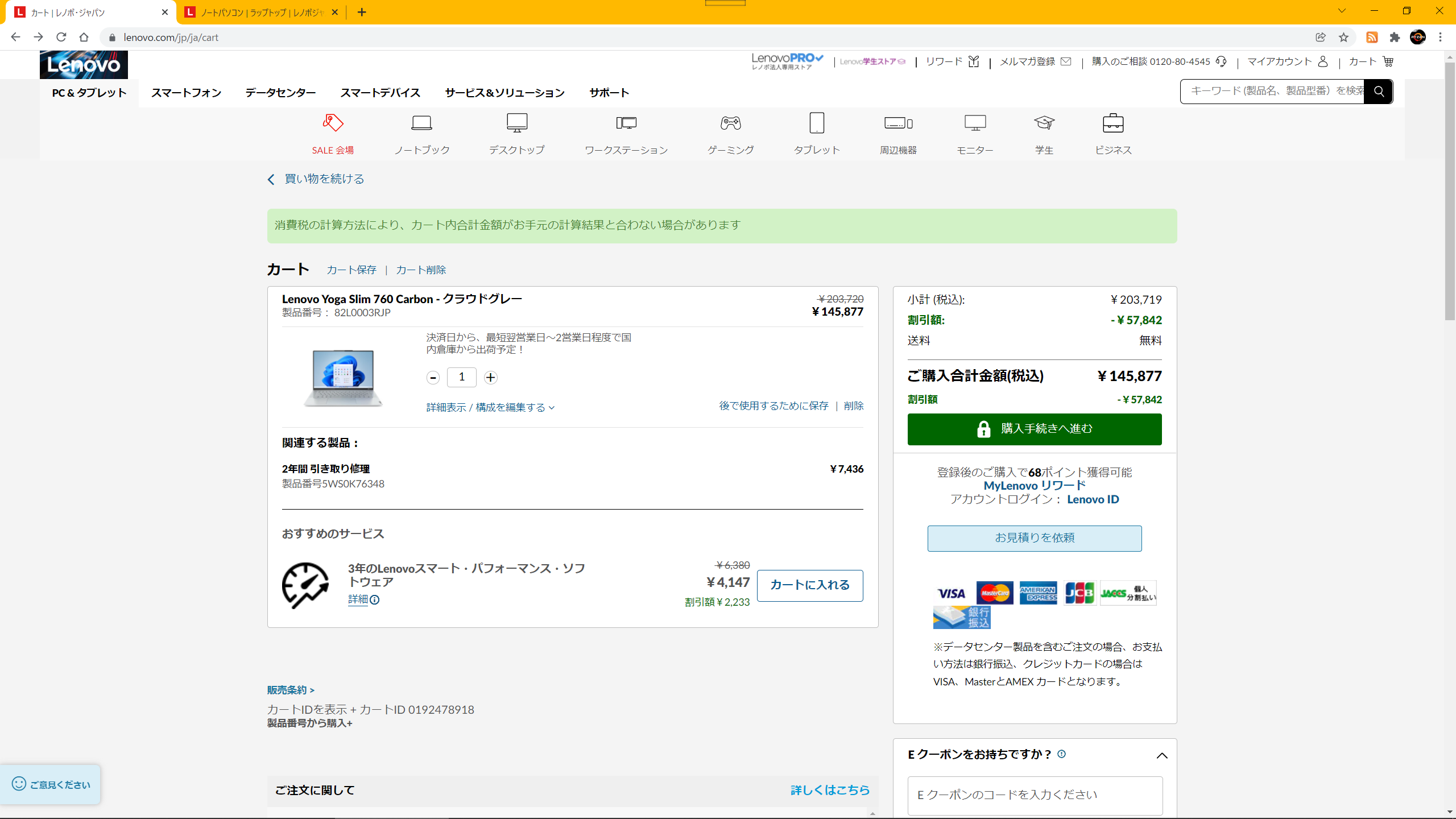
Task: Click 詳しくはこちら link
Action: 830,790
